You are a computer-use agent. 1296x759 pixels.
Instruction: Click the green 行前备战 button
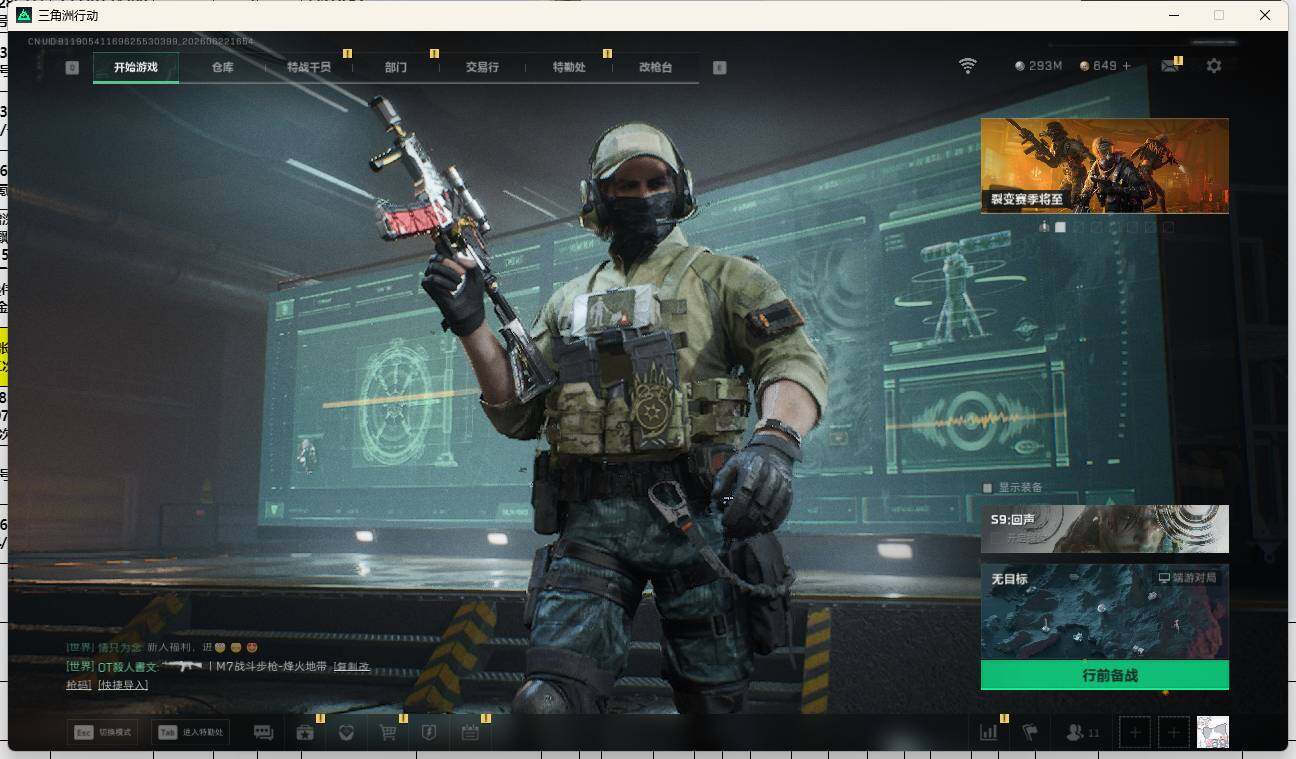[1104, 675]
